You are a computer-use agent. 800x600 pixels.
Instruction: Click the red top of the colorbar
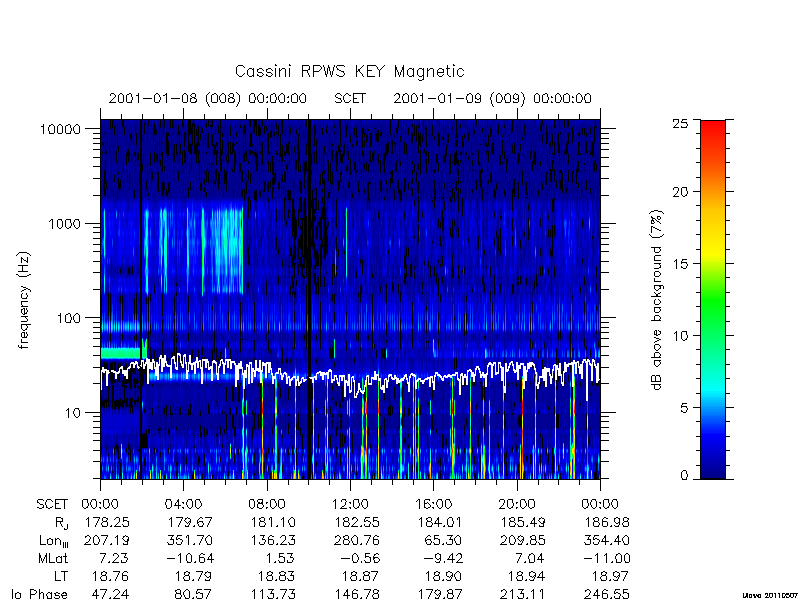tap(713, 130)
